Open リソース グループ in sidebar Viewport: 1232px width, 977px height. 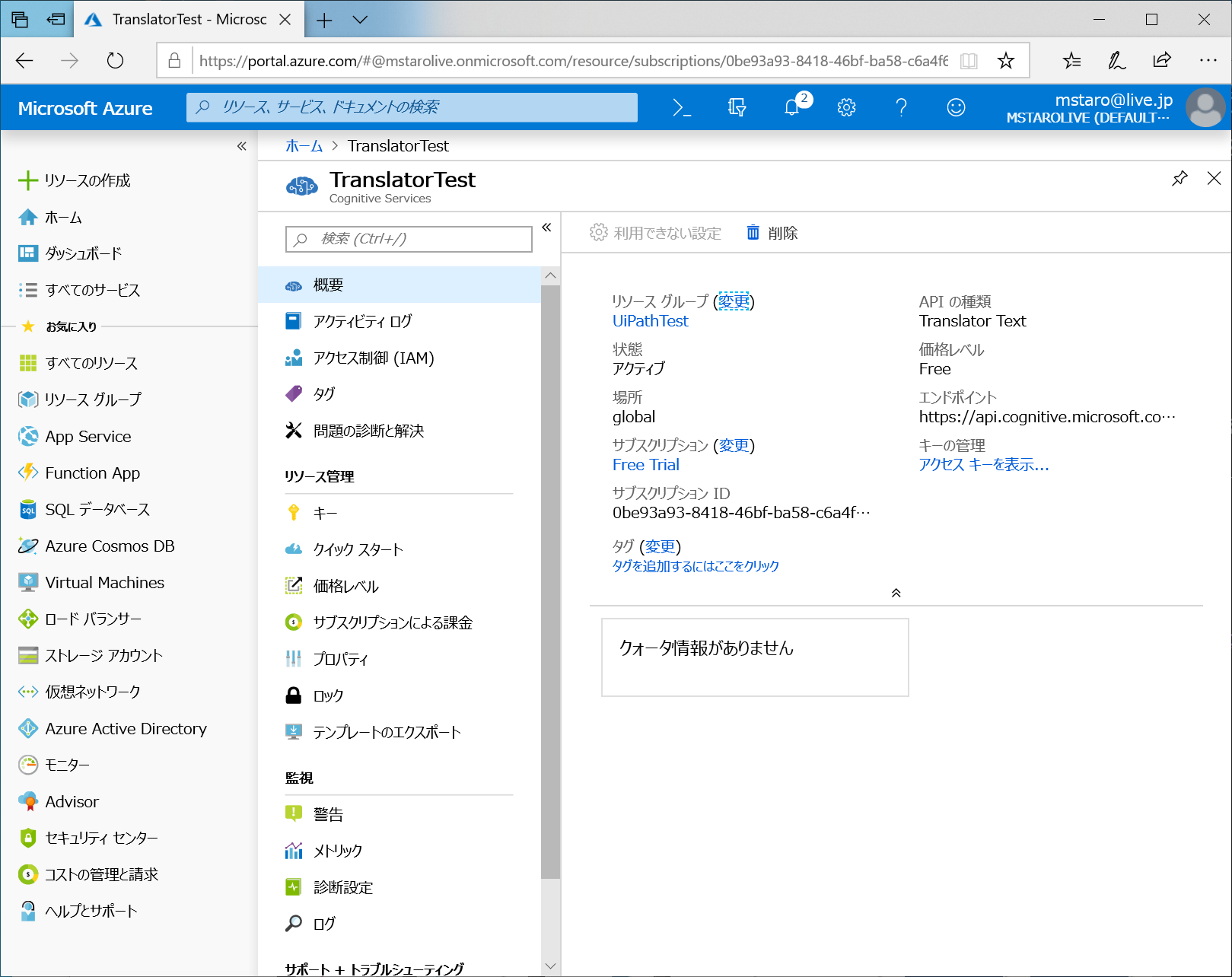point(129,399)
